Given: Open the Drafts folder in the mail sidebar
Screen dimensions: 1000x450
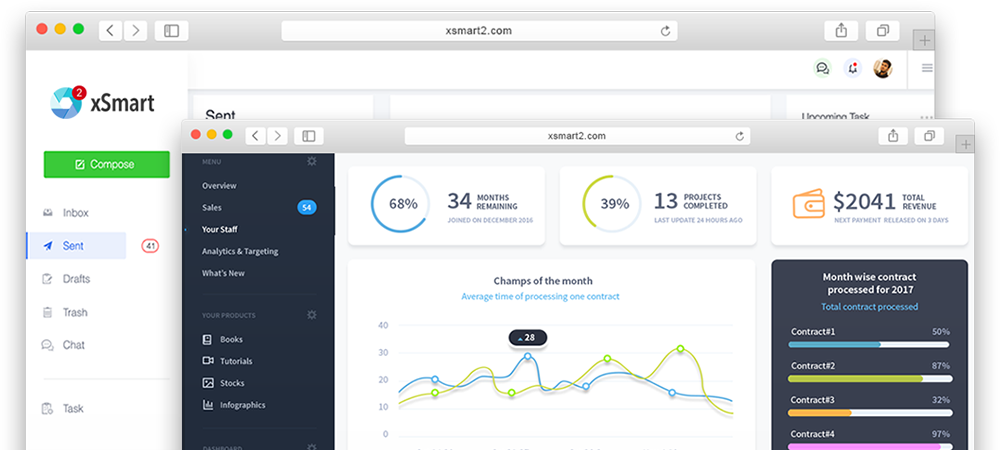Looking at the screenshot, I should tap(75, 279).
